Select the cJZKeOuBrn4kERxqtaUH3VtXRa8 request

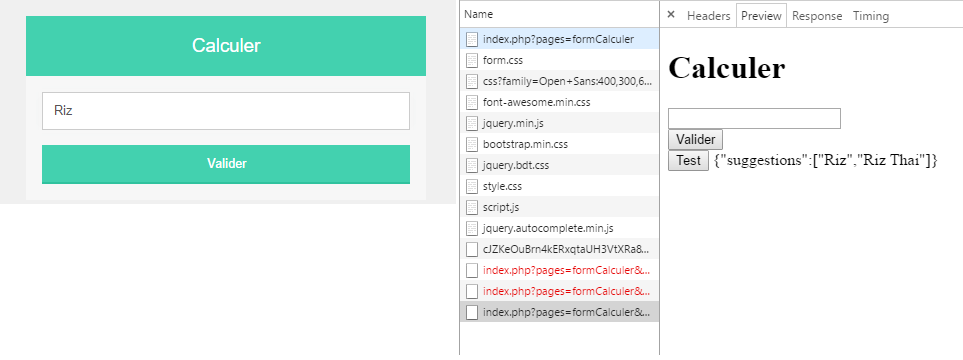tap(559, 249)
